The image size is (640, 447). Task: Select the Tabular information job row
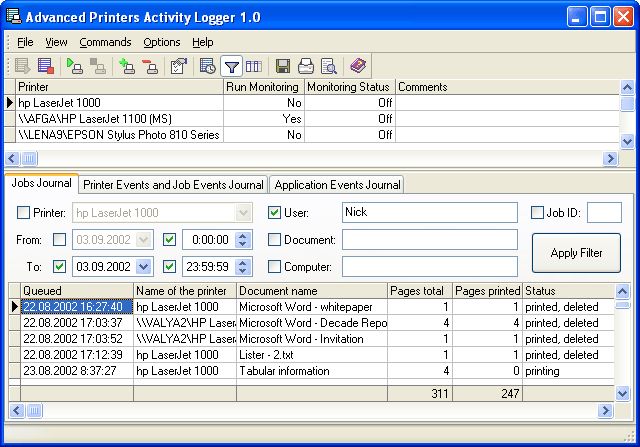pyautogui.click(x=311, y=371)
